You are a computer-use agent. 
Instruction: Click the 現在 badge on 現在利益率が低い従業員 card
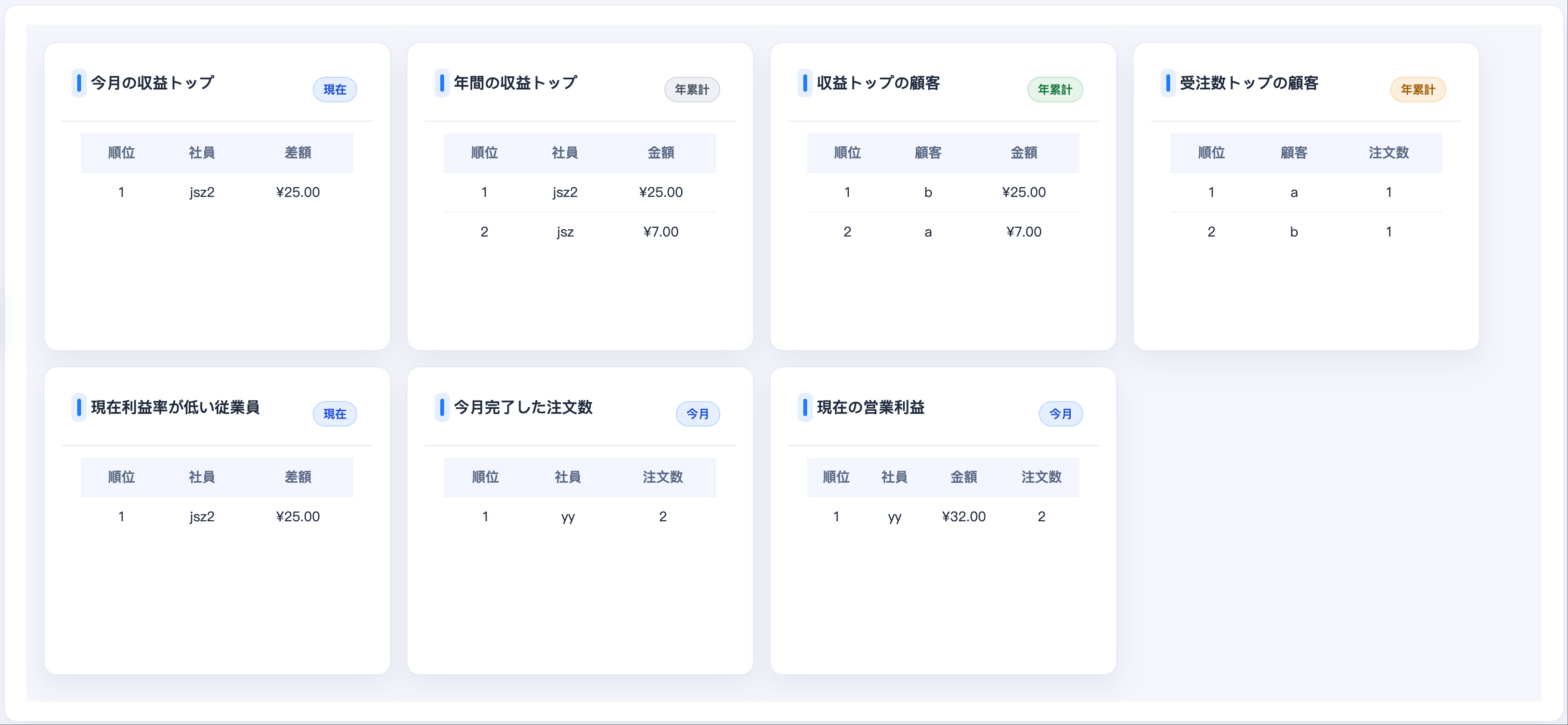pyautogui.click(x=335, y=414)
